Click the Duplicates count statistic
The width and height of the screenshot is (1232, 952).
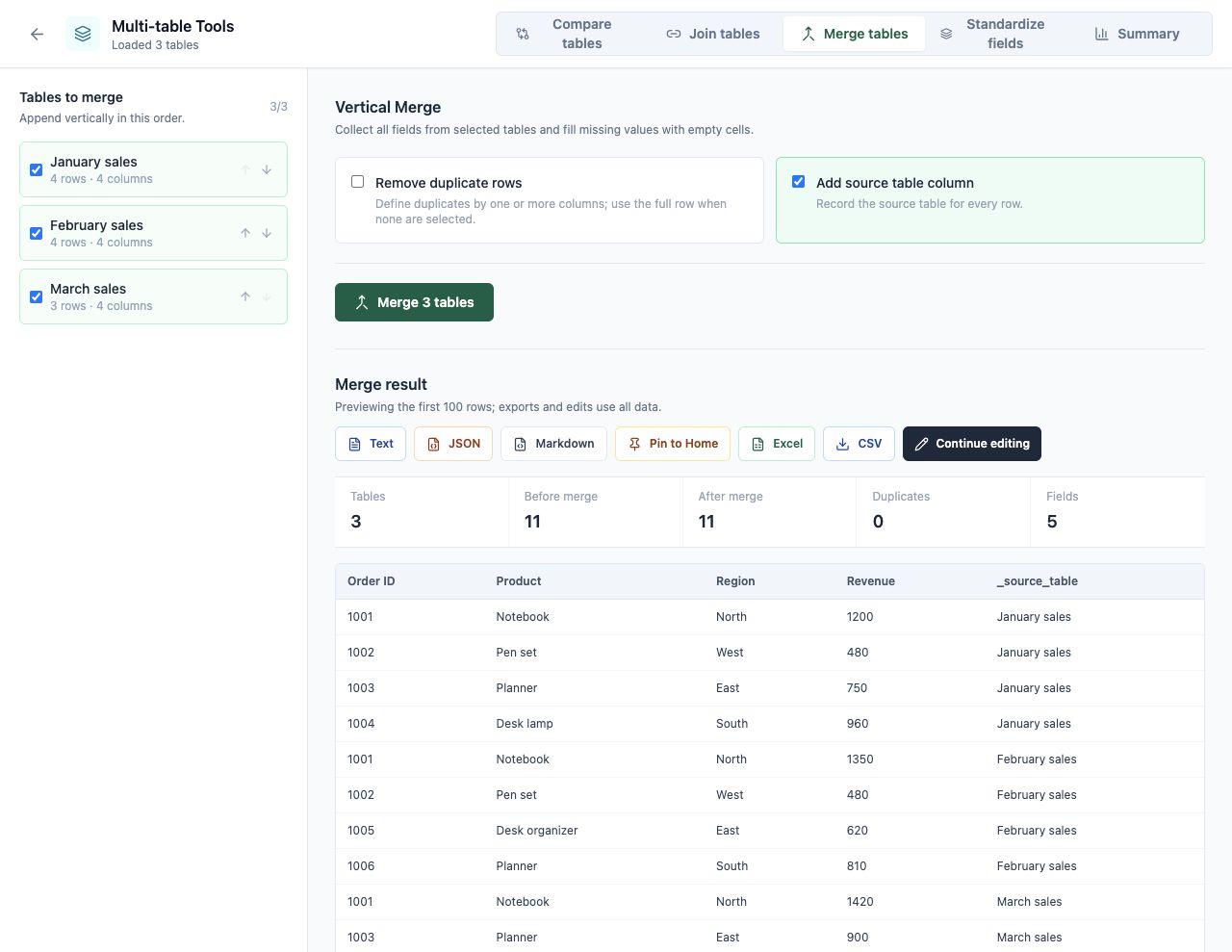[x=942, y=511]
